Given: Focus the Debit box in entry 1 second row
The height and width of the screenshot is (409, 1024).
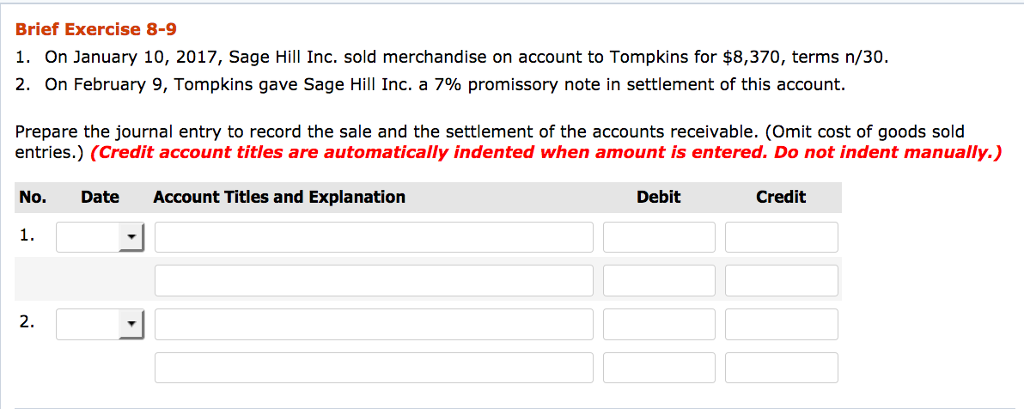Looking at the screenshot, I should (659, 280).
